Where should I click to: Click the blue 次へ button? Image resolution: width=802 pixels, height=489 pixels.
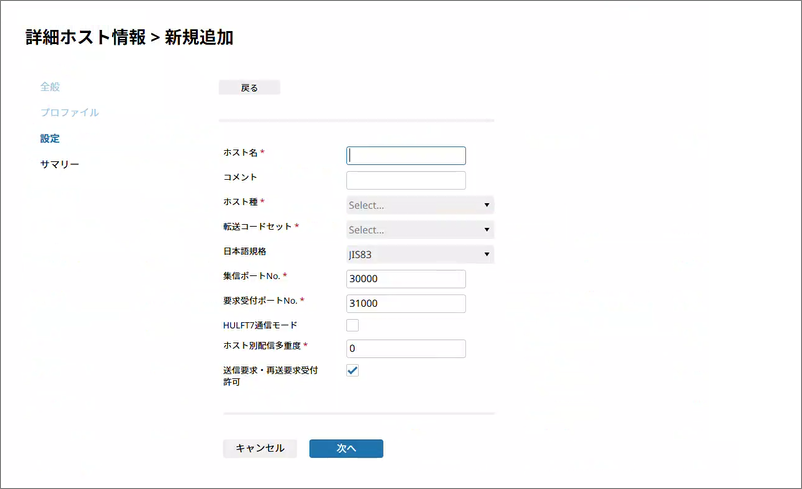[346, 449]
